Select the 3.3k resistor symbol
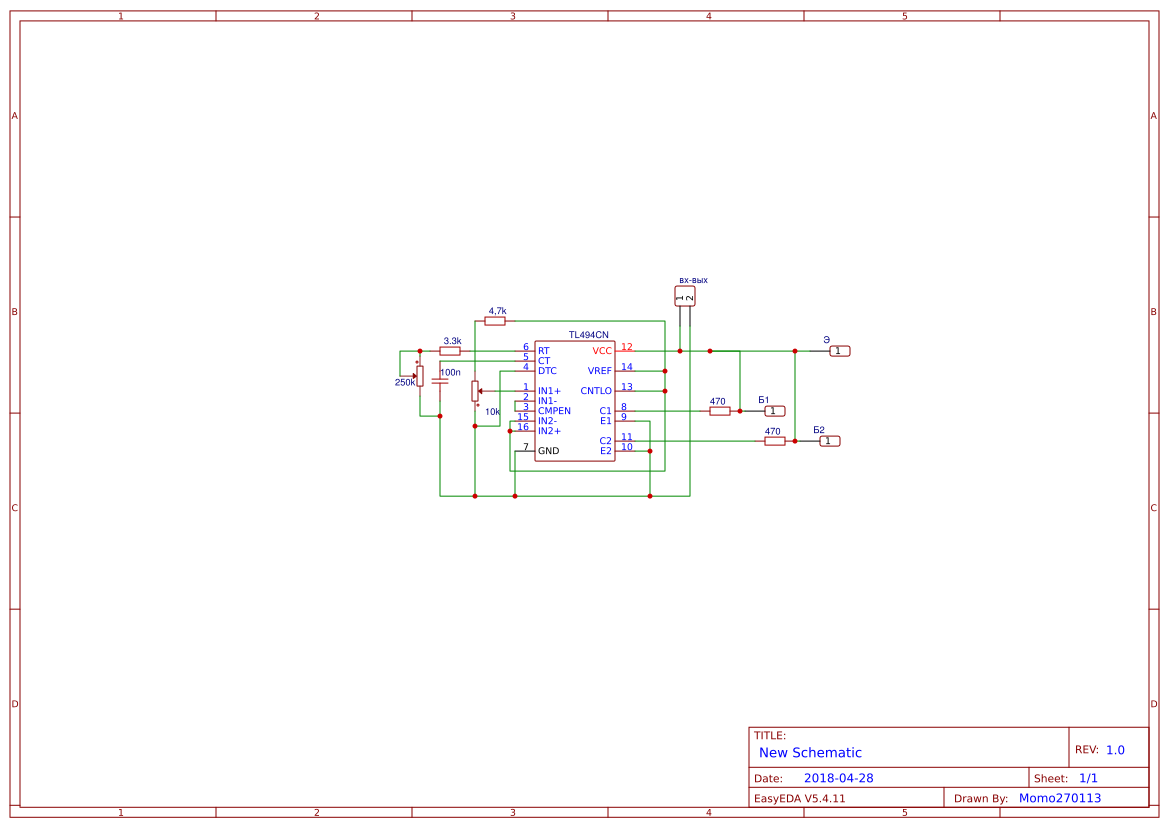Viewport: 1169px width, 828px height. coord(450,351)
